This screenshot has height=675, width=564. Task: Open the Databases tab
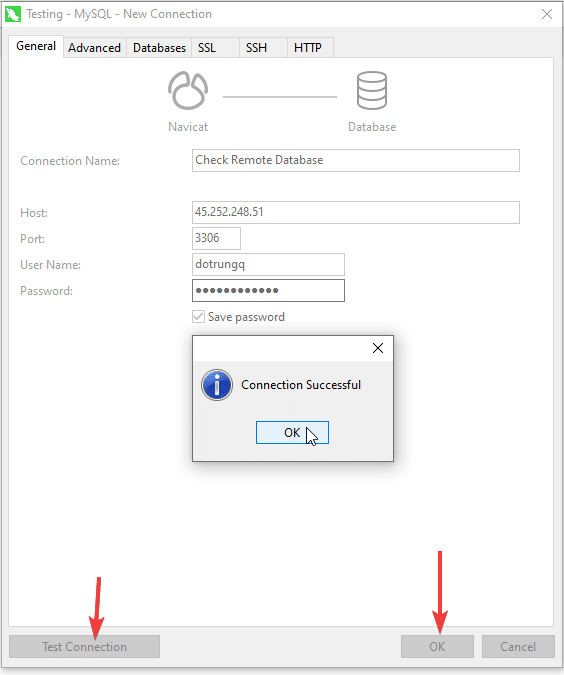[159, 48]
